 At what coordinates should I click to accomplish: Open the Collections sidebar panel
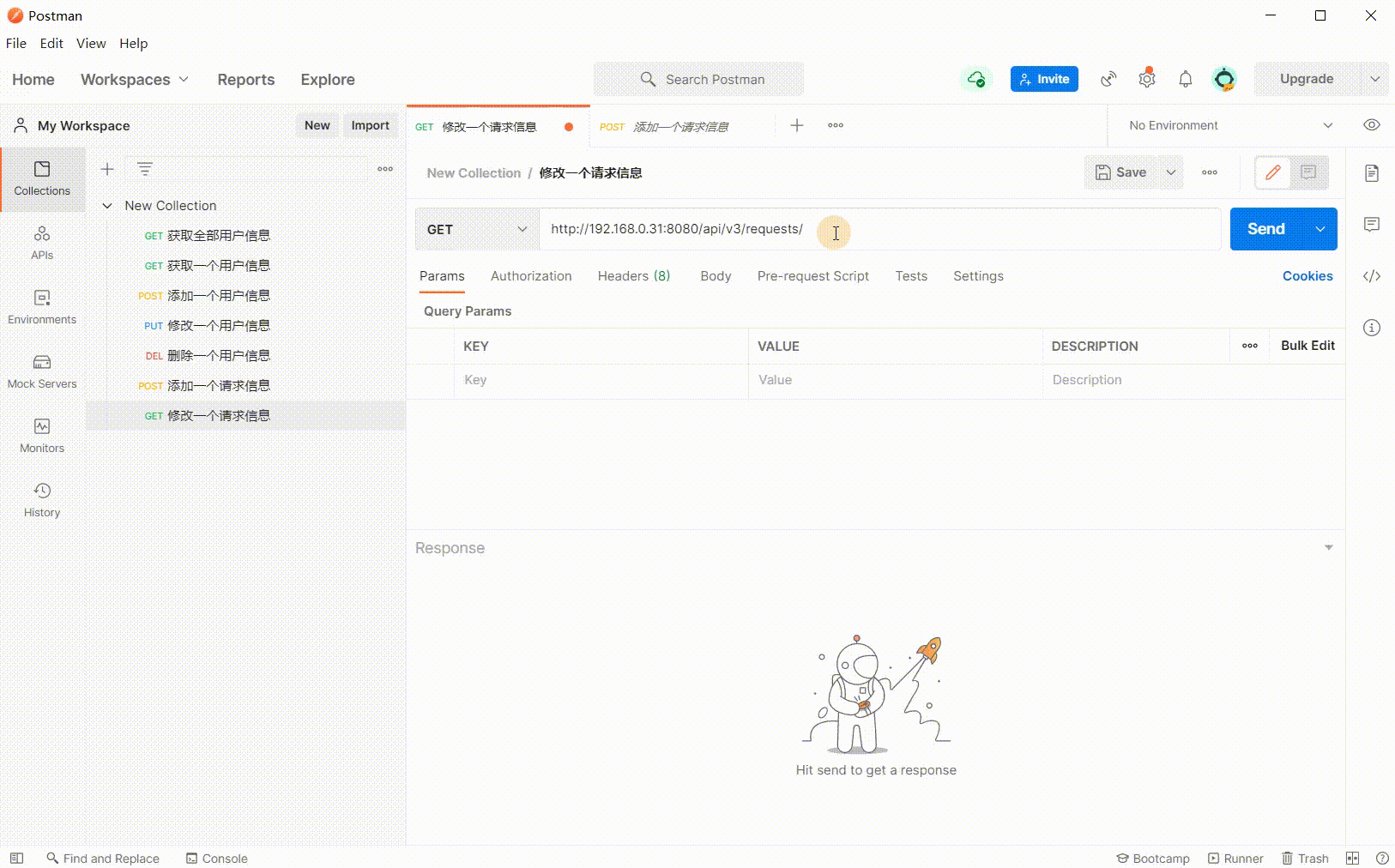pos(42,178)
